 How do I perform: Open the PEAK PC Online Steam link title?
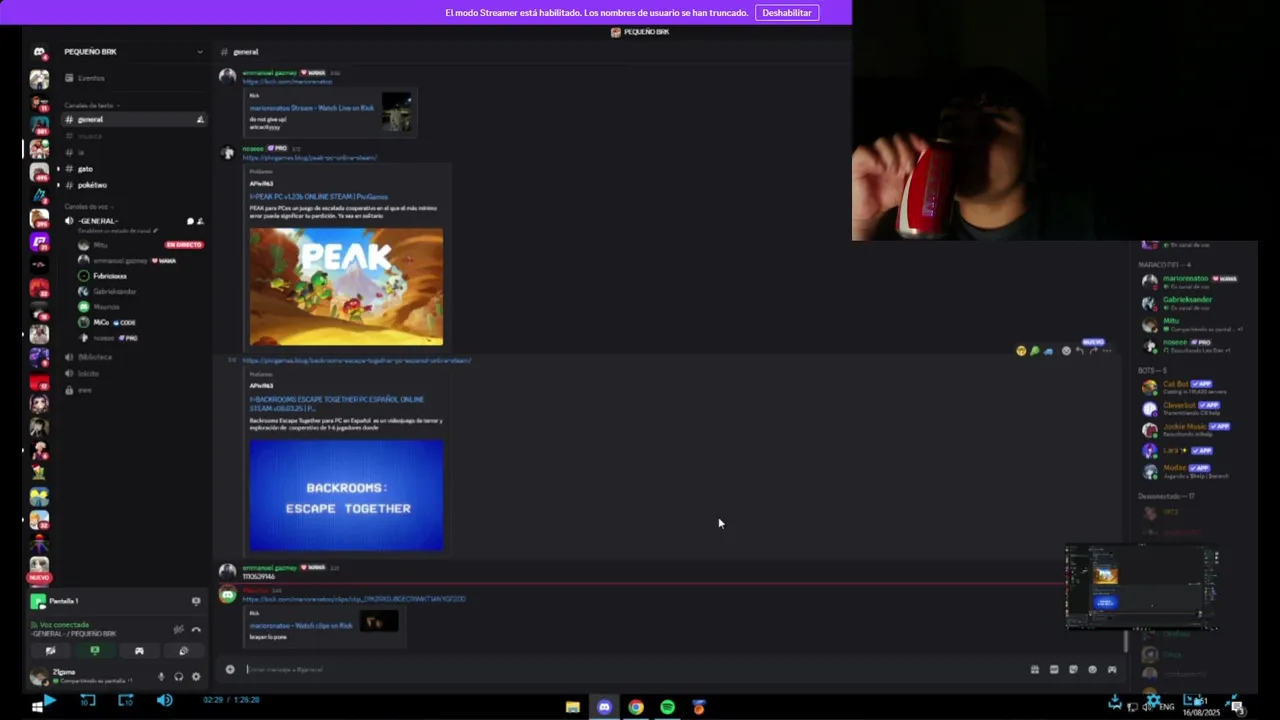(318, 197)
